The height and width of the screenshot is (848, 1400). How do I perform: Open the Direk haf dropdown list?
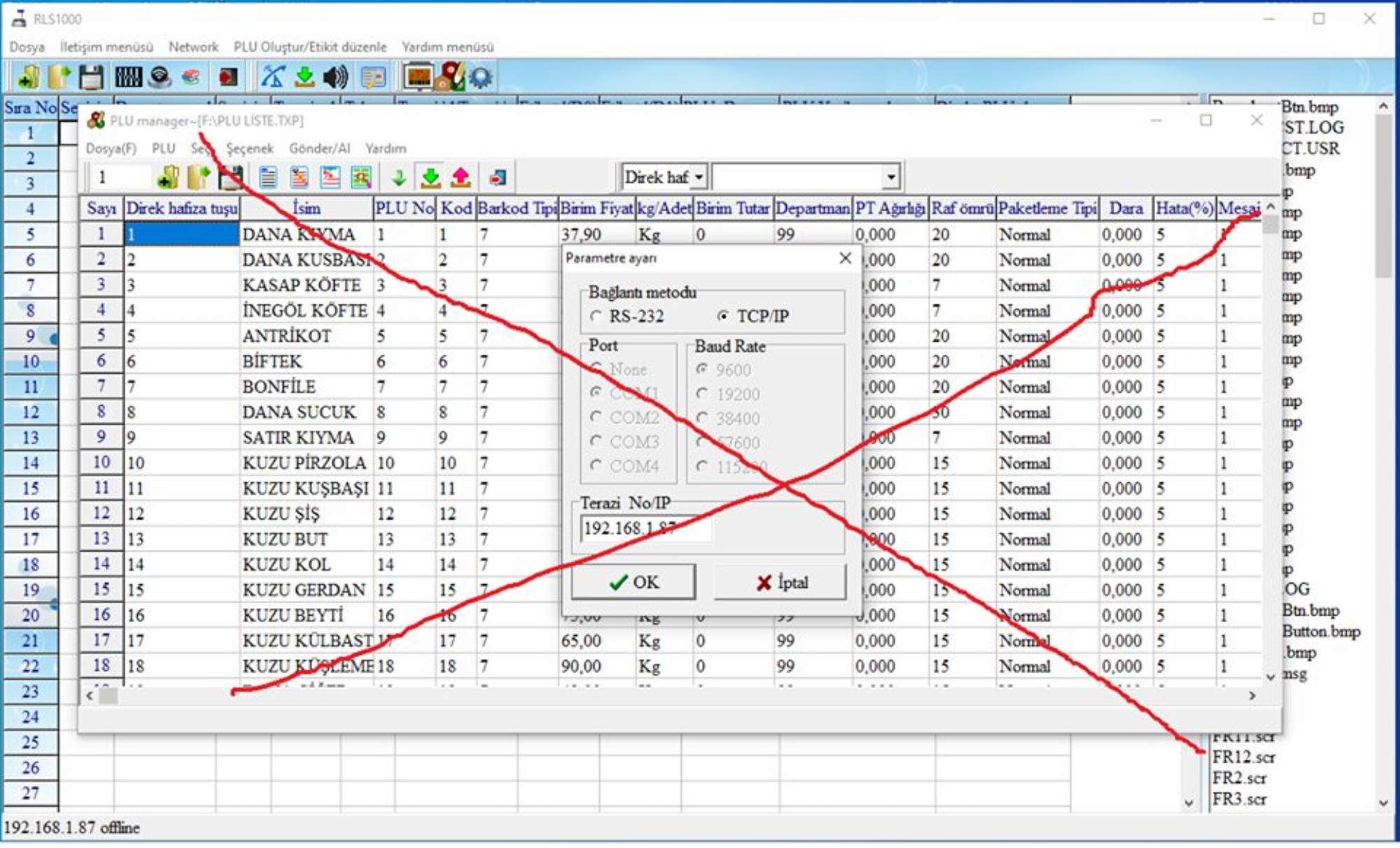click(699, 178)
